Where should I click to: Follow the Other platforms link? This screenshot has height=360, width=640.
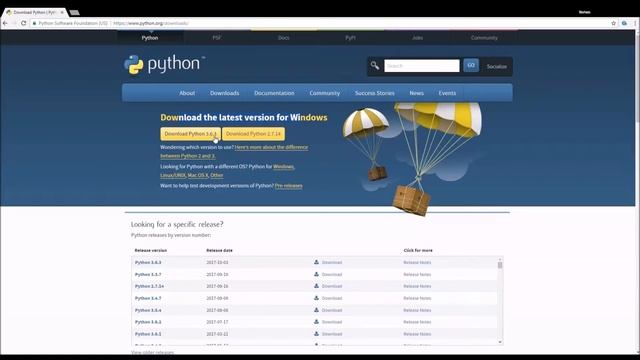tap(217, 175)
